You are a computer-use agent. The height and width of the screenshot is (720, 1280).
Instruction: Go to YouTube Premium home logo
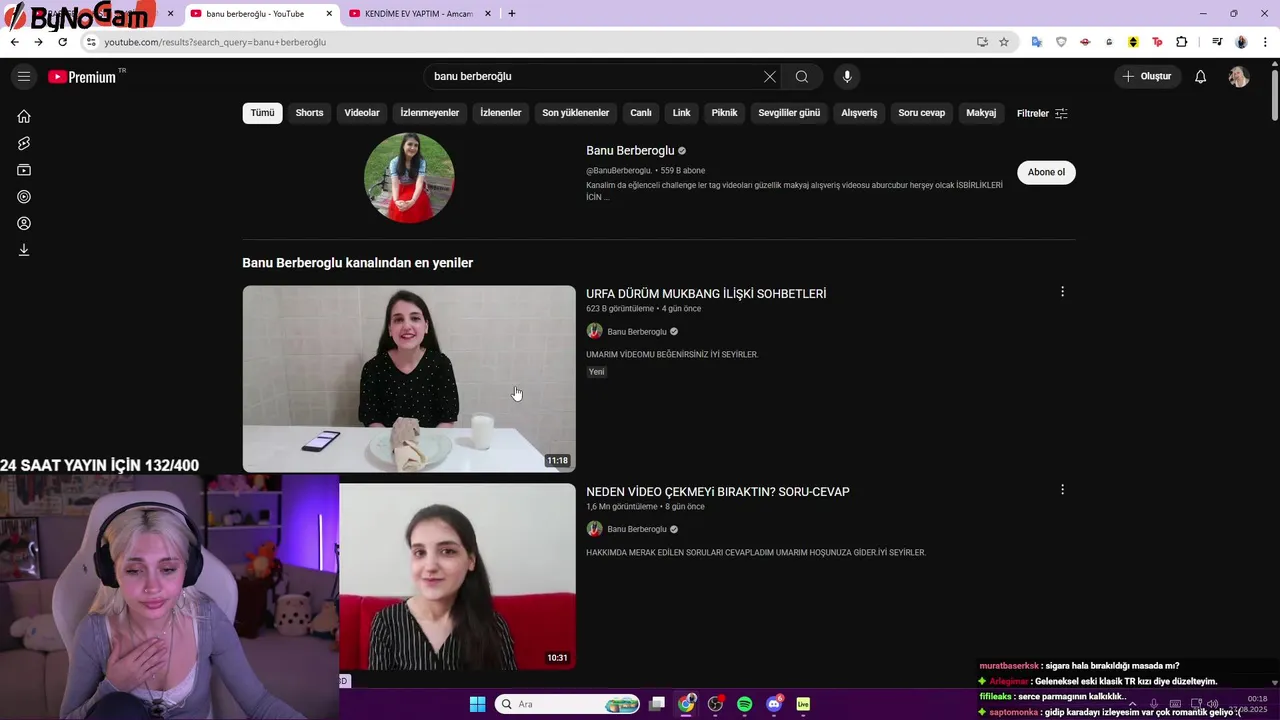pyautogui.click(x=82, y=77)
